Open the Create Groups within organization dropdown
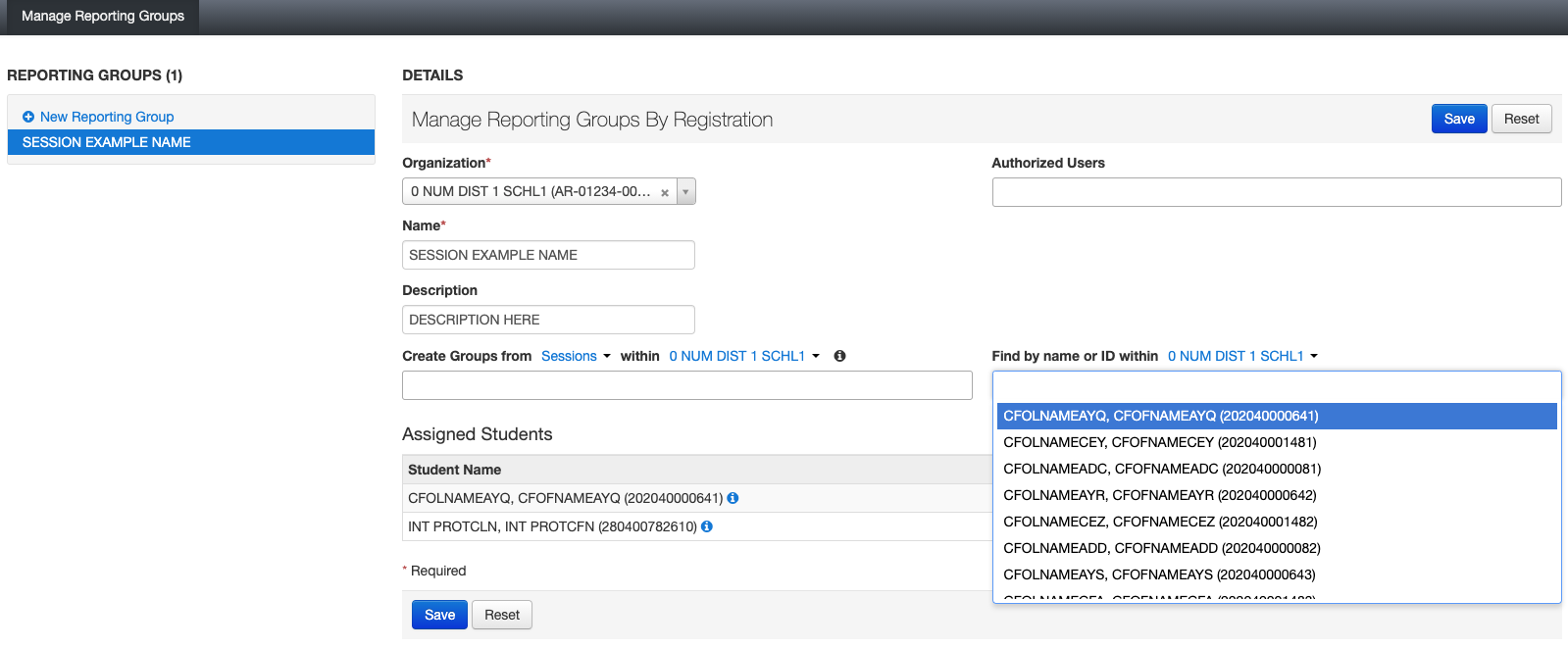The height and width of the screenshot is (649, 1568). point(743,356)
